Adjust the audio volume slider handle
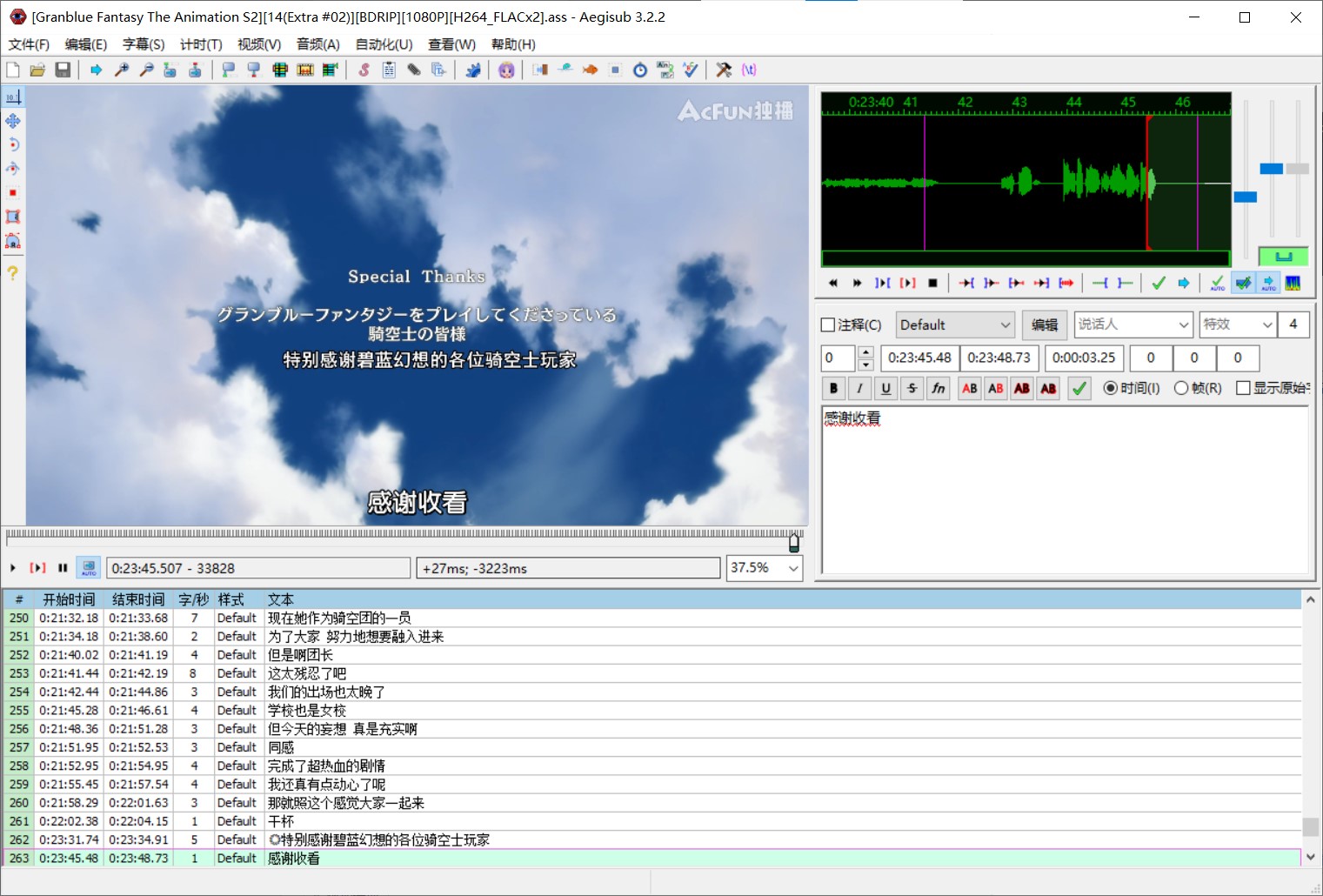 [1297, 169]
